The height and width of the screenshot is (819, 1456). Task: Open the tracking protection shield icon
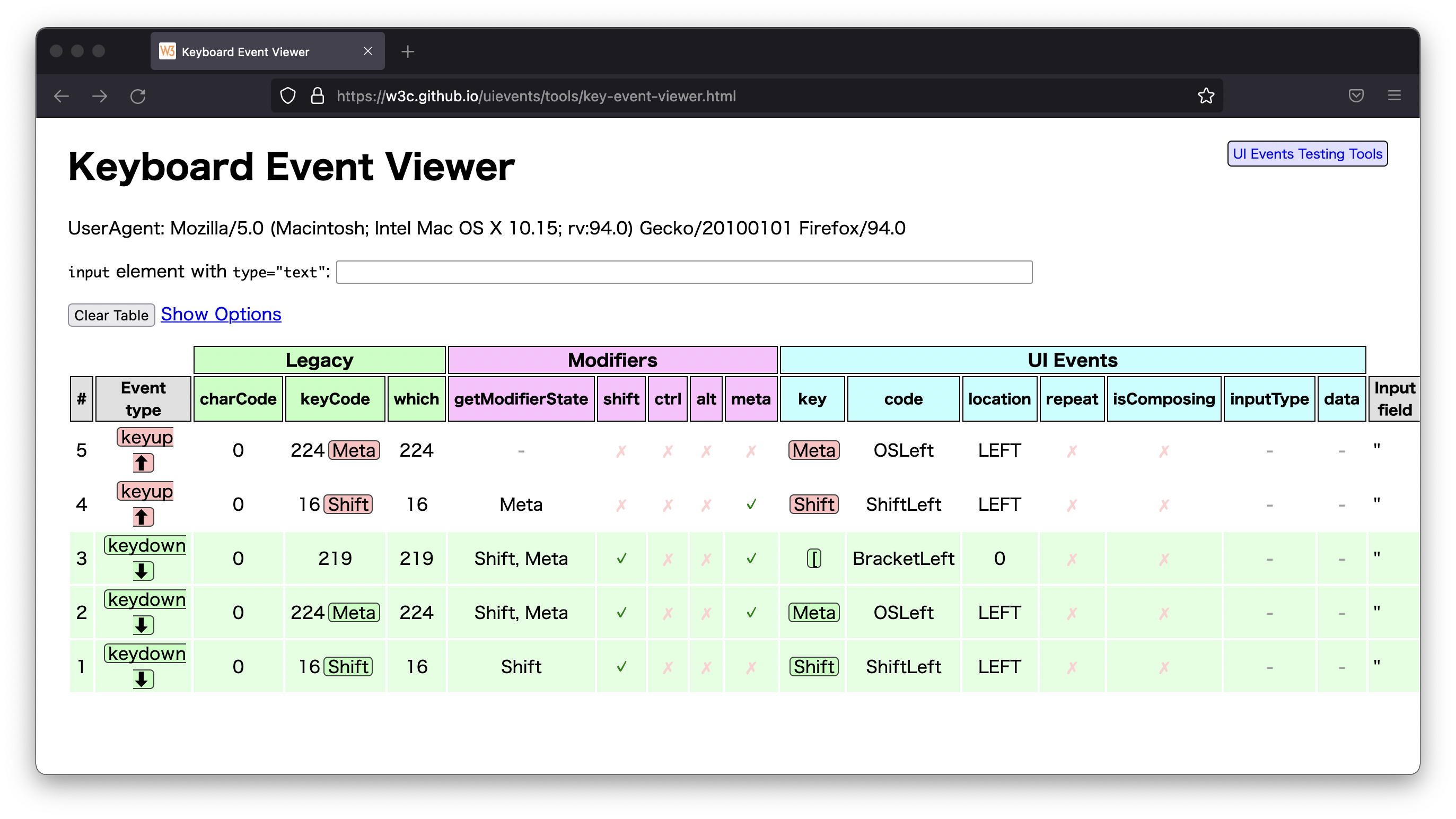point(288,96)
